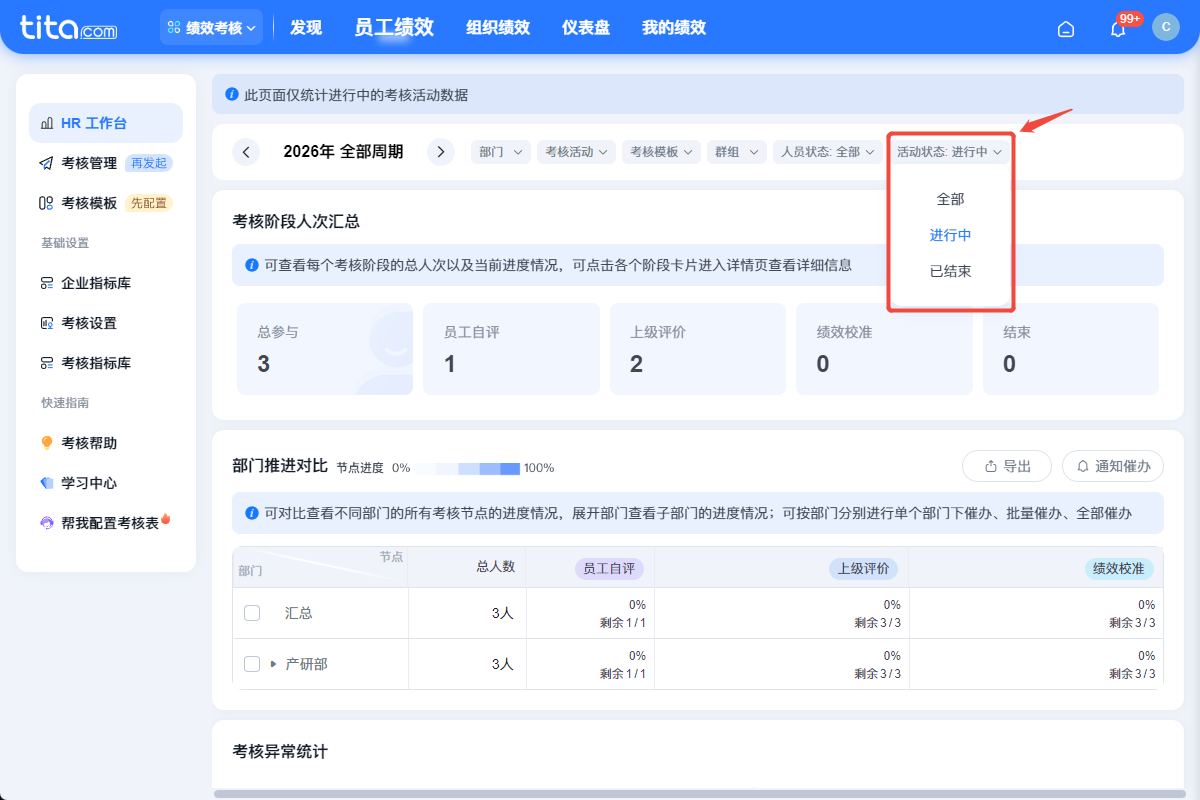Click the 绩效校准 column header tag
The image size is (1200, 800).
point(1119,568)
